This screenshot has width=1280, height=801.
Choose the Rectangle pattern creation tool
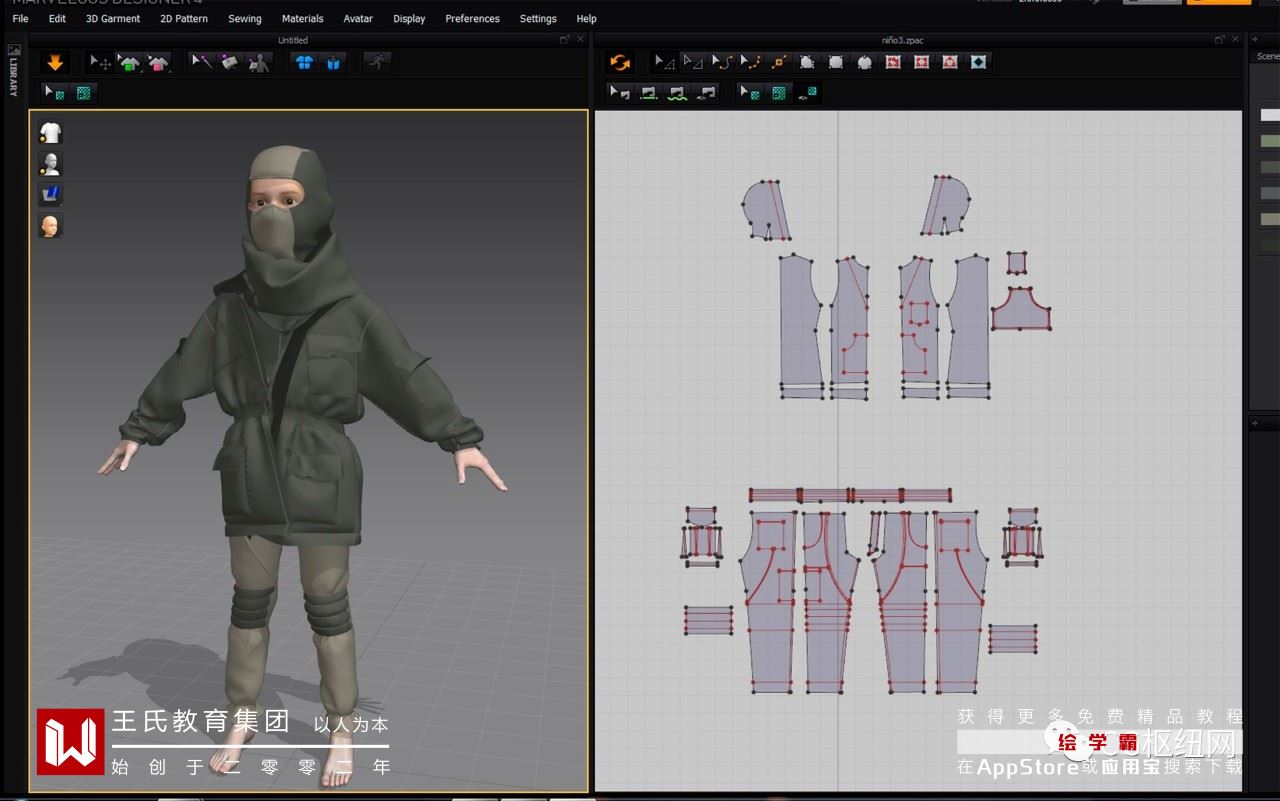(x=836, y=62)
